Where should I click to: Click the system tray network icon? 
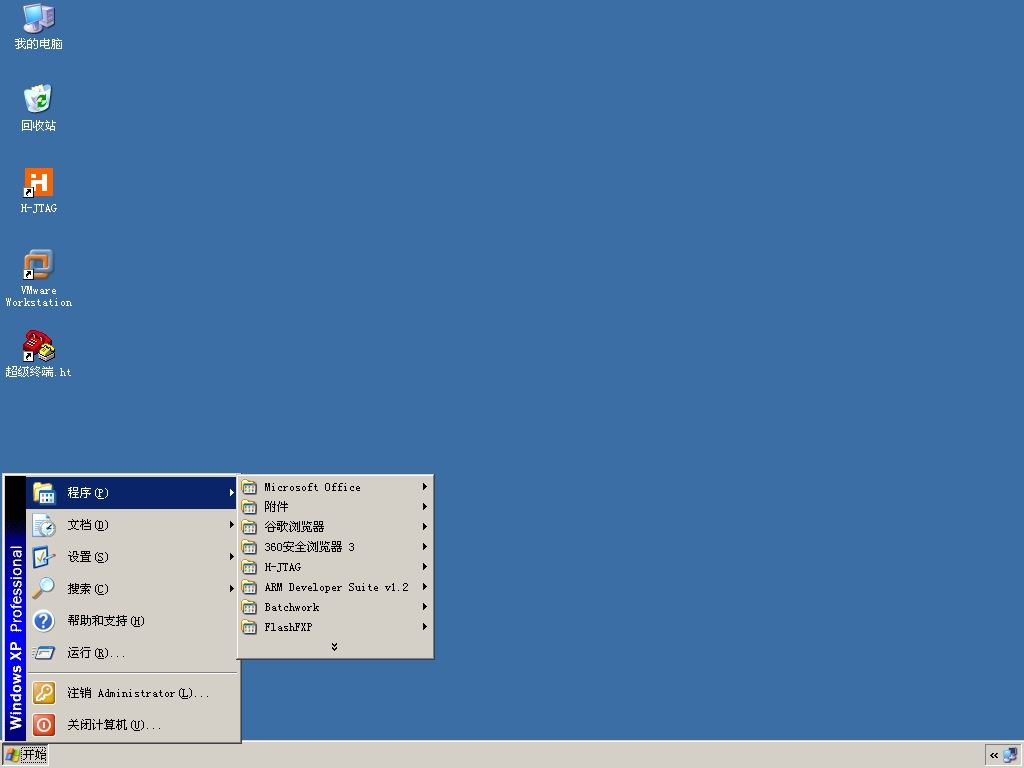(1010, 756)
